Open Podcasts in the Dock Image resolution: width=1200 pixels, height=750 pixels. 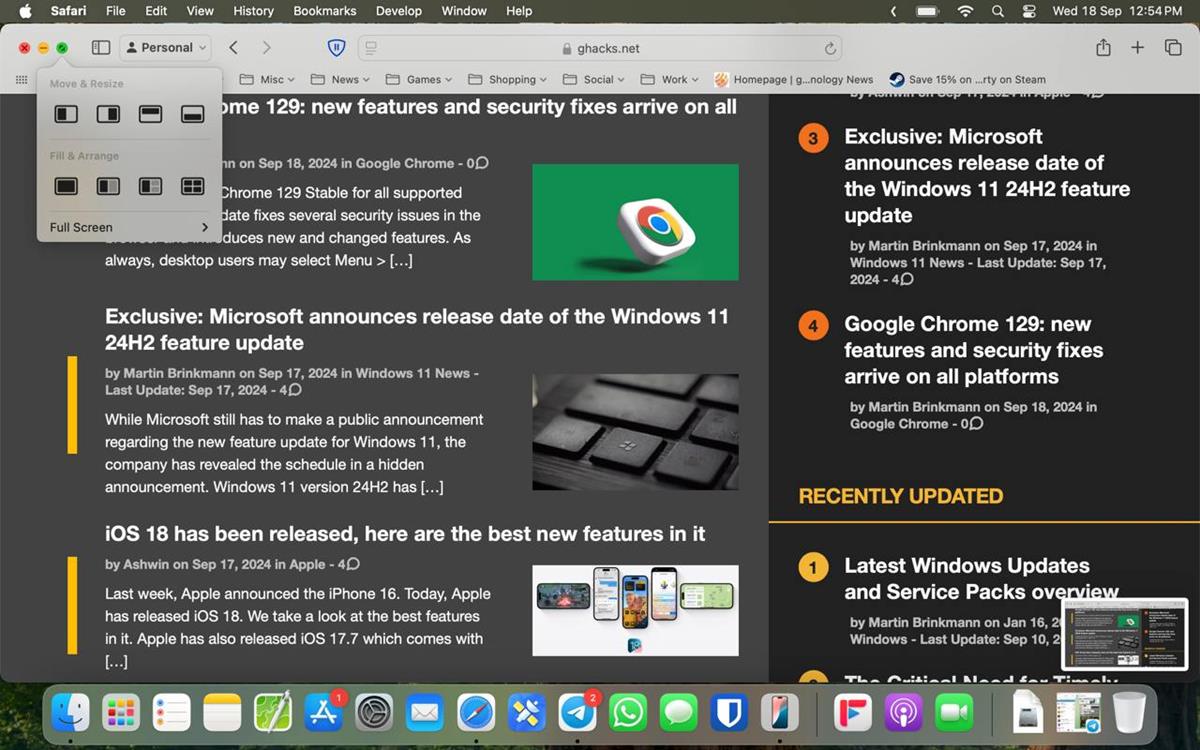904,713
